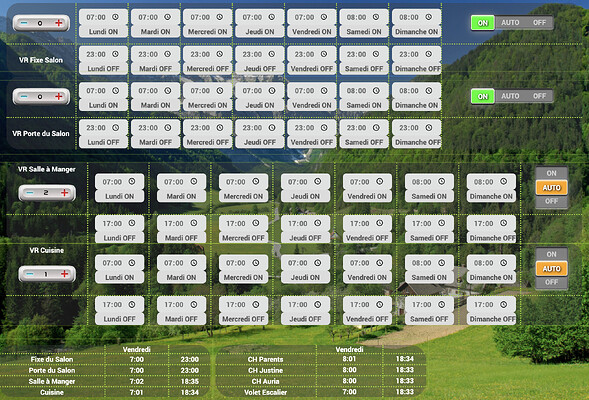This screenshot has width=589, height=400.
Task: Select the green ON mode for VR Fixe Salon
Action: [482, 23]
